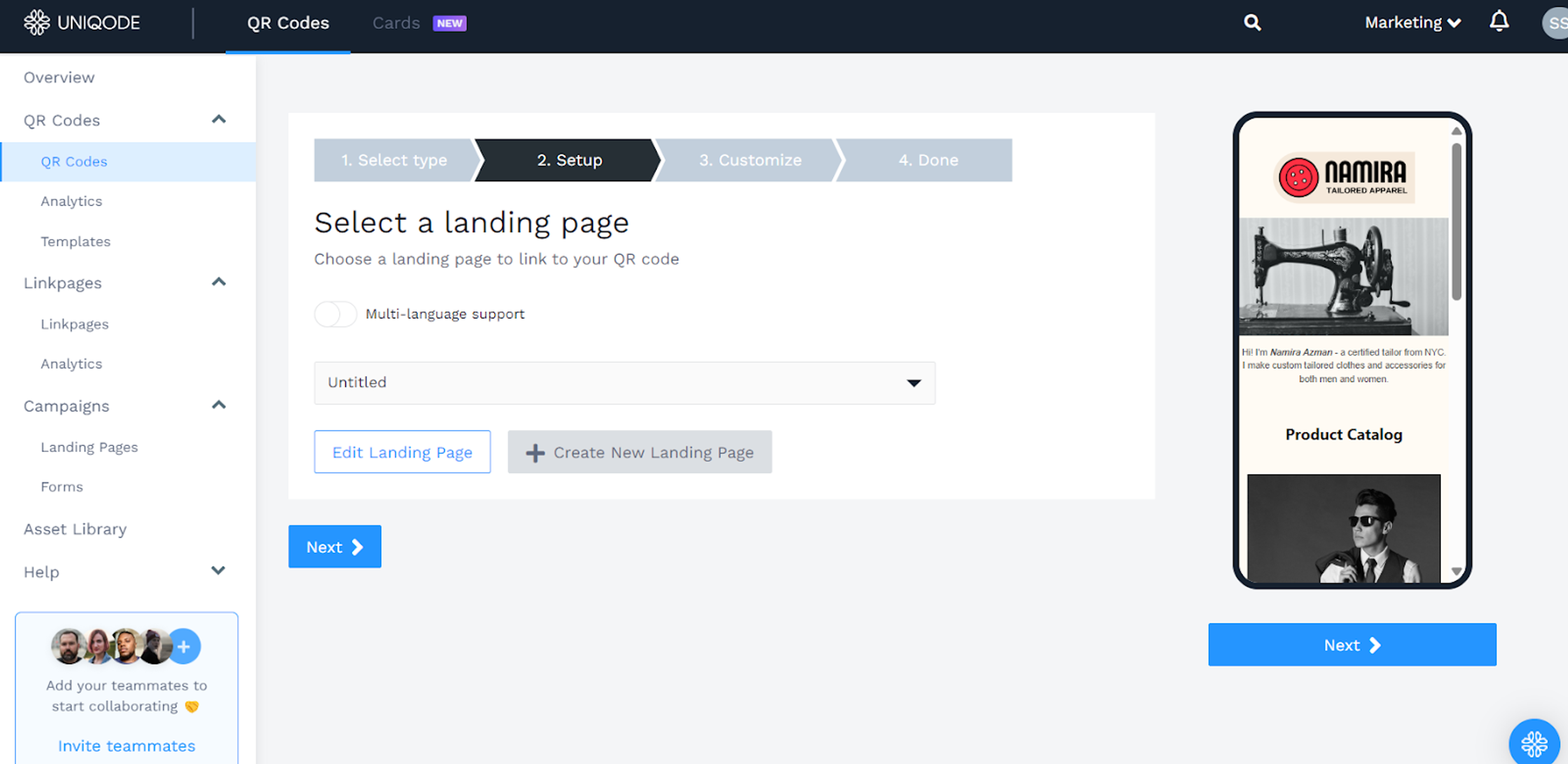Enable Multi-language support toggle
Image resolution: width=1568 pixels, height=764 pixels.
click(335, 315)
